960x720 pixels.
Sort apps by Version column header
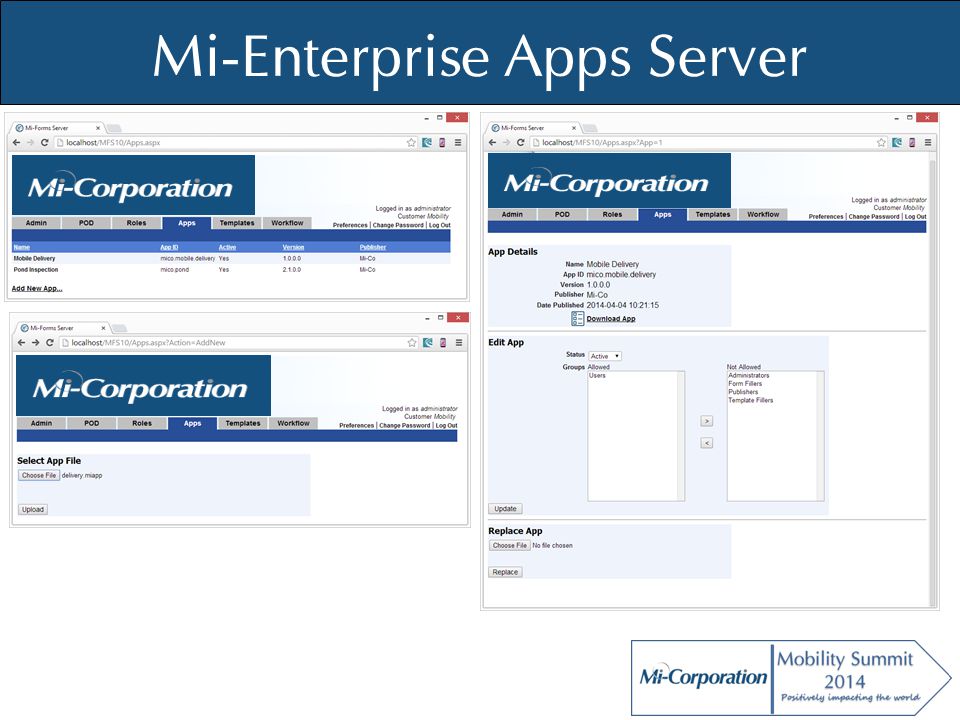tap(293, 247)
